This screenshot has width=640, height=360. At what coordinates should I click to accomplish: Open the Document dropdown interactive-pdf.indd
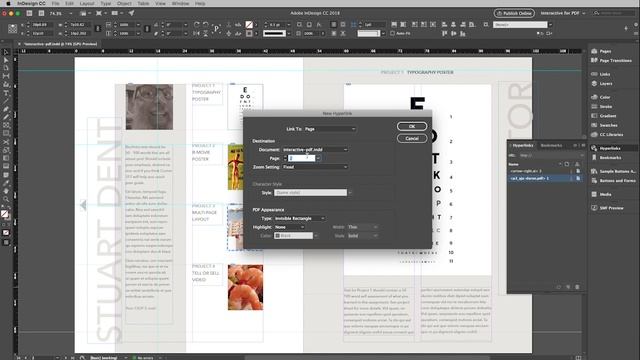coord(315,150)
